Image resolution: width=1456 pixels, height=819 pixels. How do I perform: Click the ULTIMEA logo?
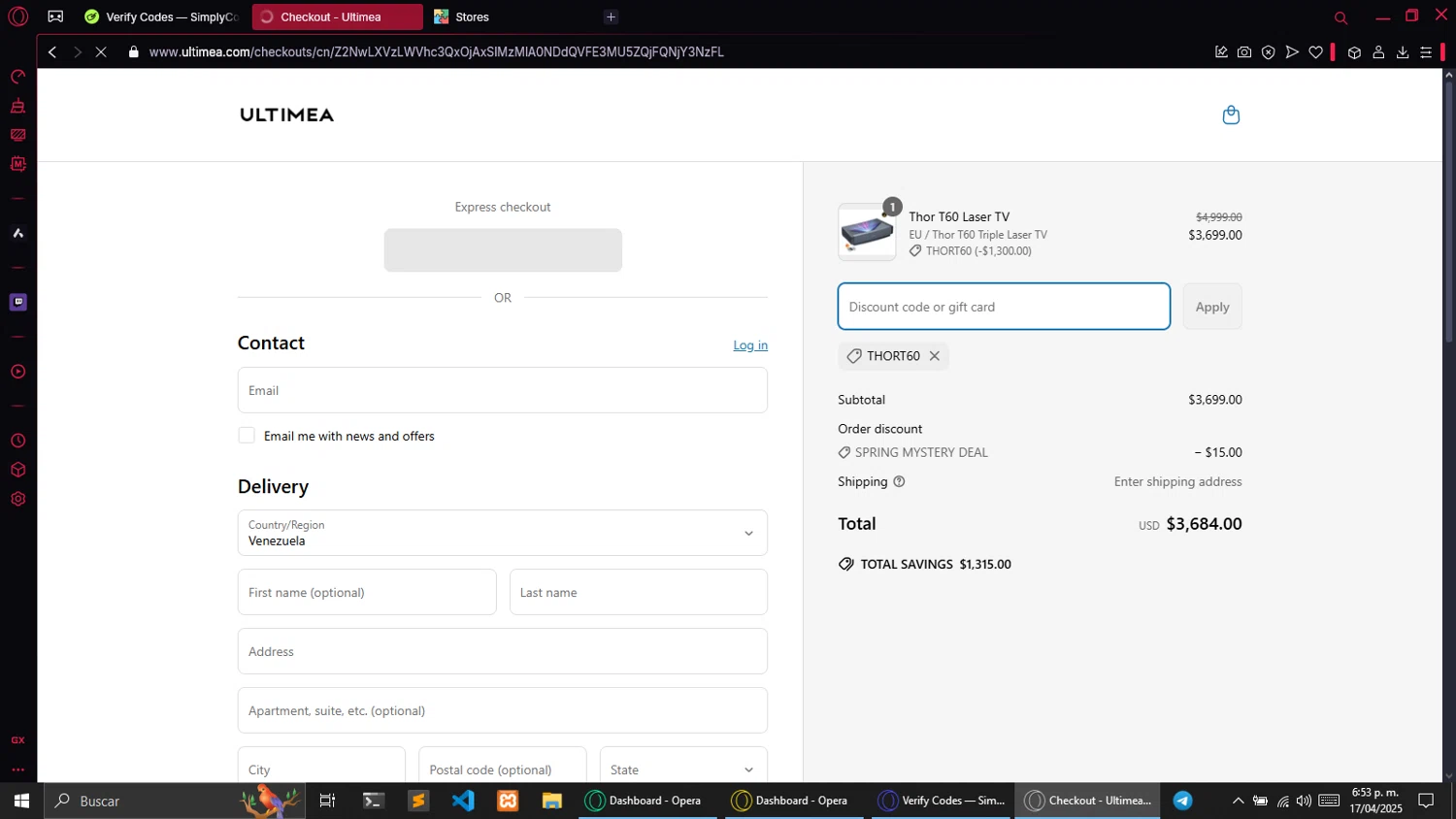pyautogui.click(x=286, y=115)
